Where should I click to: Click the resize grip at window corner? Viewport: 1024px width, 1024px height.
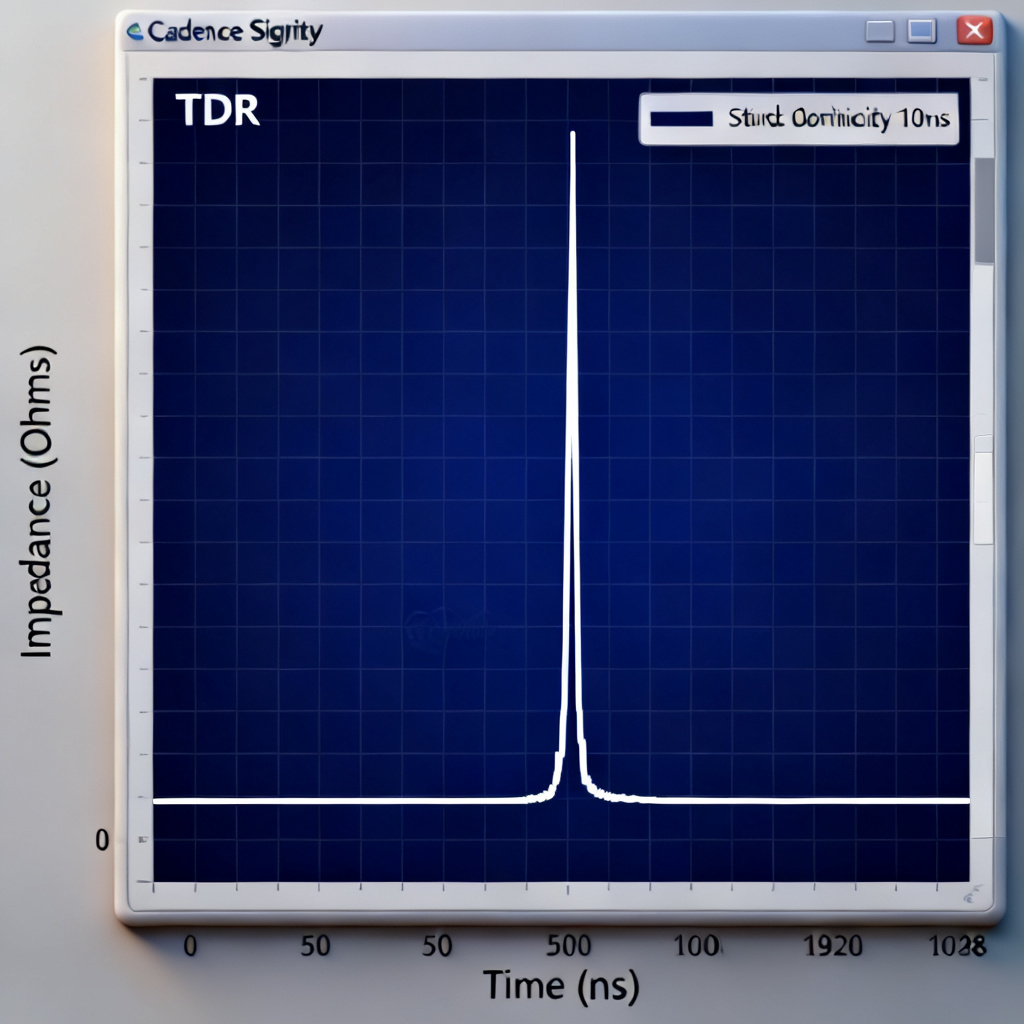[972, 895]
